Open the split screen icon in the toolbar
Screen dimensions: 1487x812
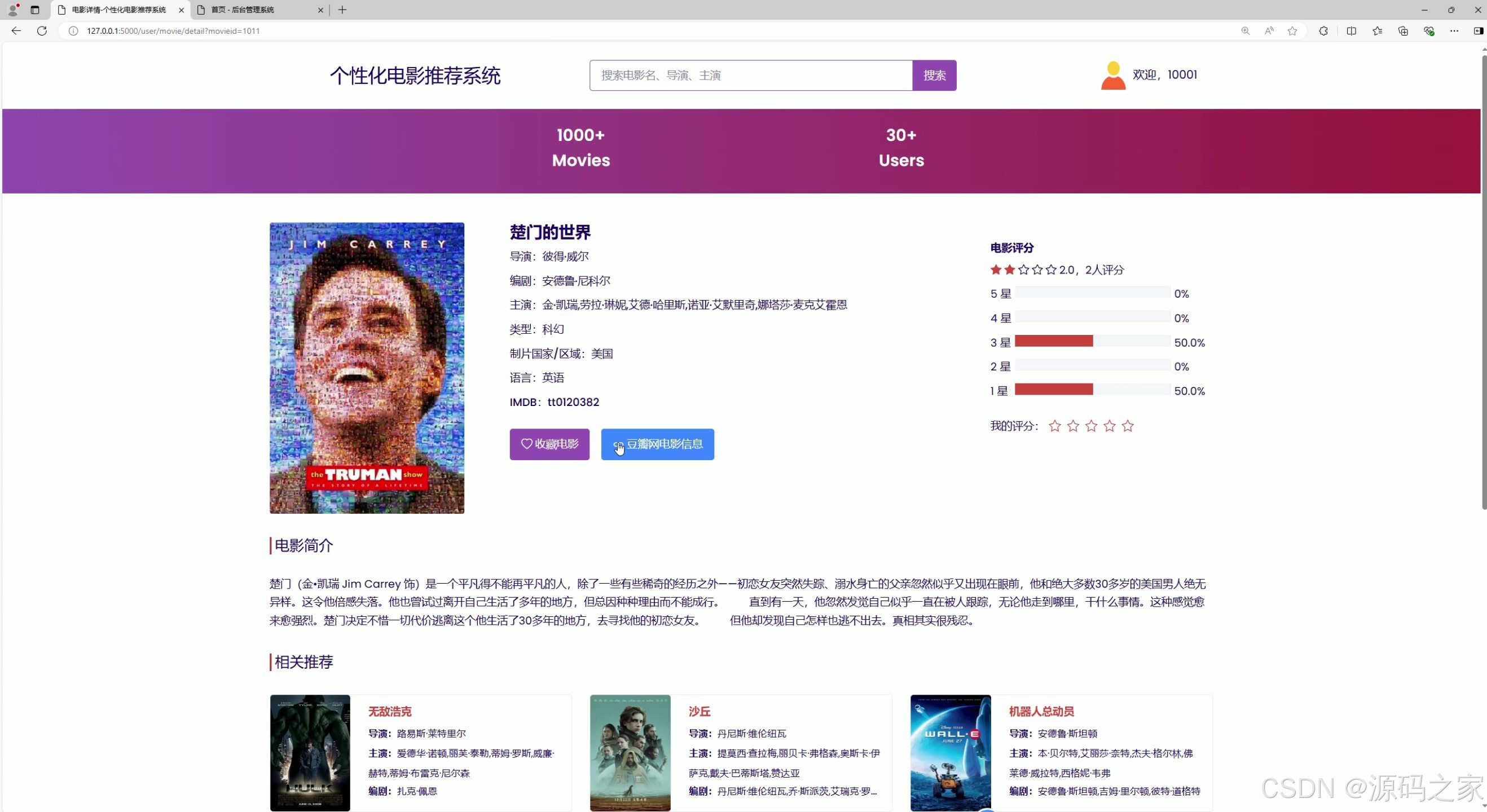click(1352, 31)
